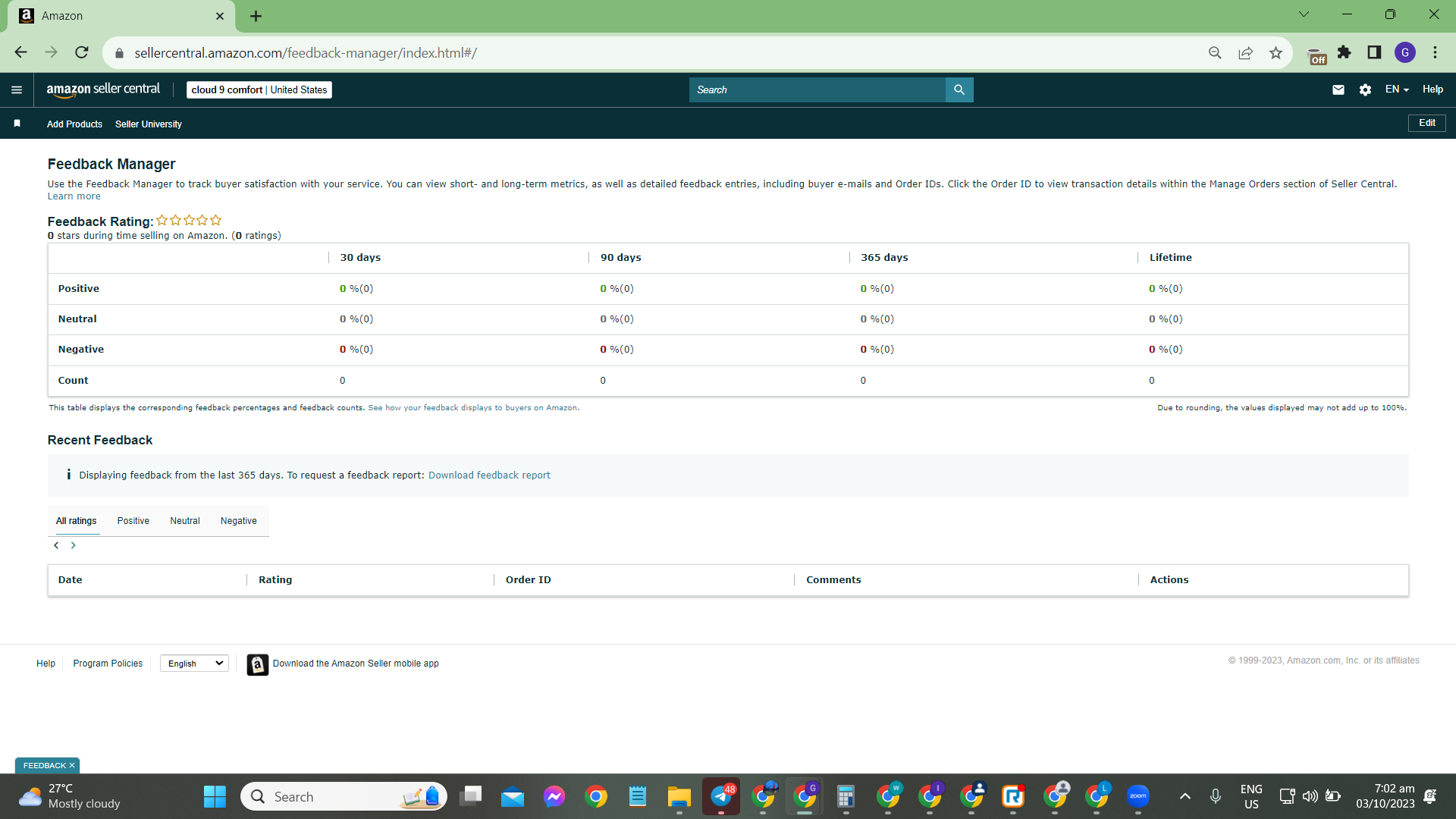Click the Feedback Rating stars

pyautogui.click(x=189, y=221)
